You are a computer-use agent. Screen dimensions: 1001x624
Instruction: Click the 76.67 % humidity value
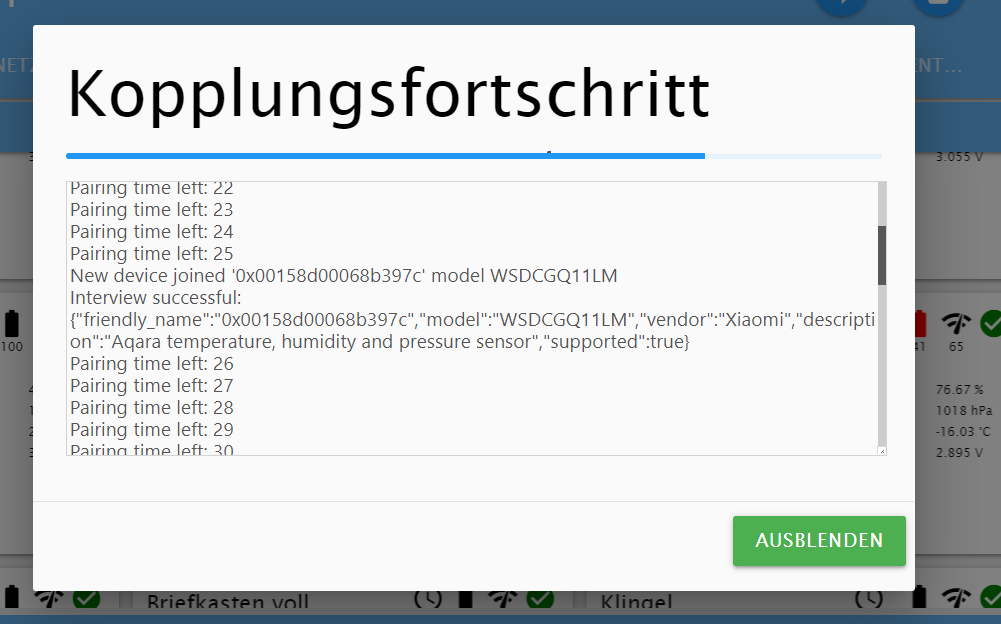(x=960, y=389)
